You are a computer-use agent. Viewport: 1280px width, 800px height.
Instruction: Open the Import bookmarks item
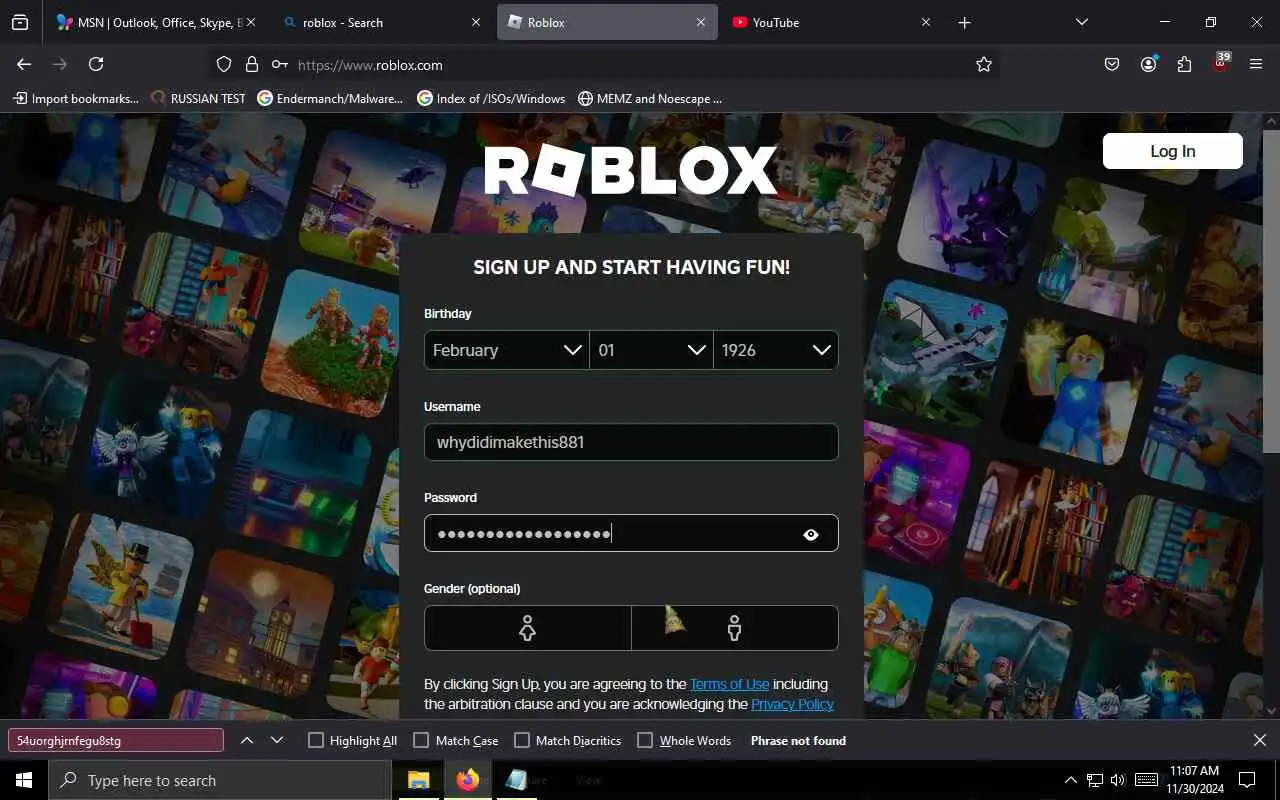[75, 98]
